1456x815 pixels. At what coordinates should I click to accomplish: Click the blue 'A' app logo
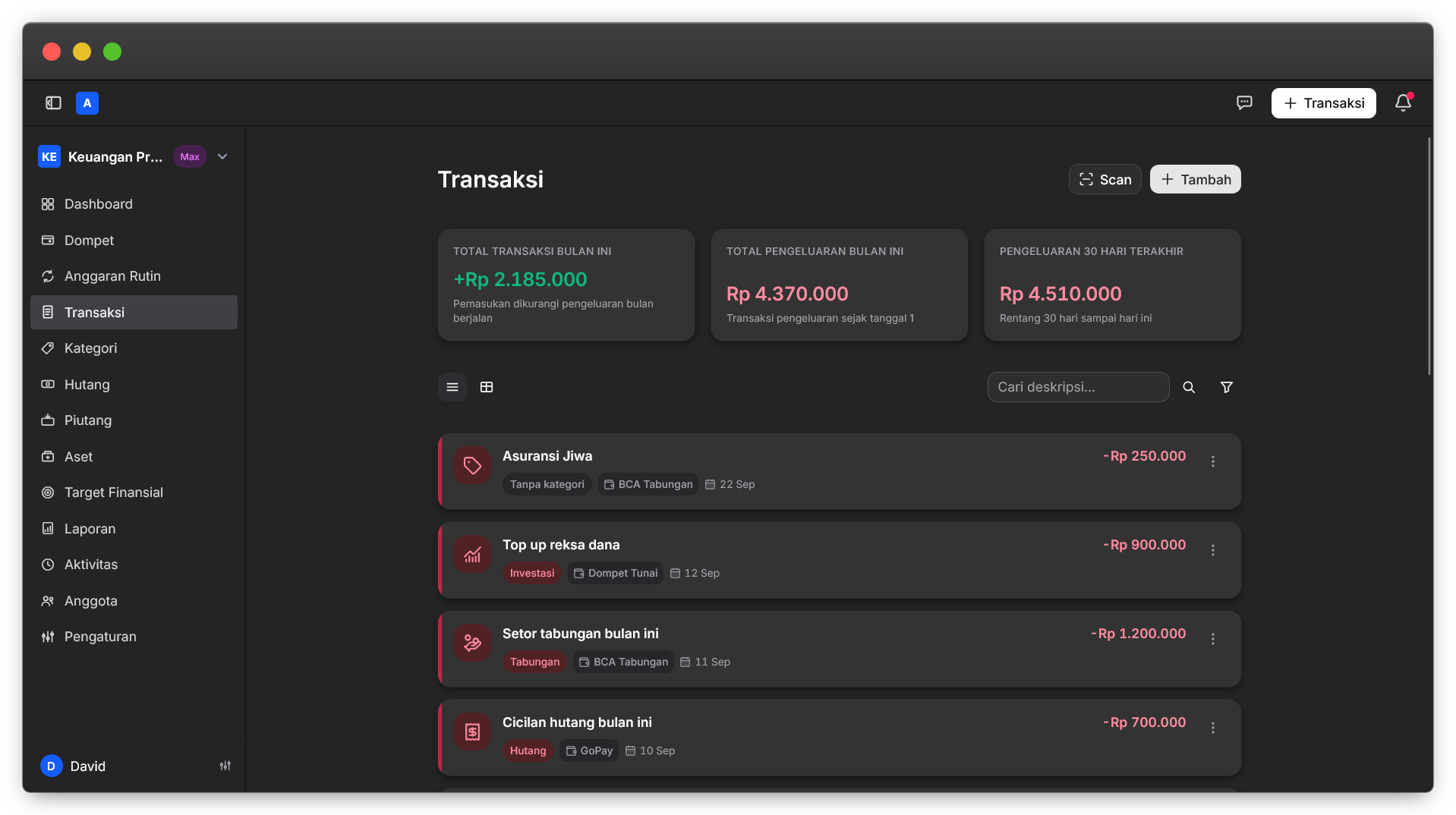click(x=87, y=103)
